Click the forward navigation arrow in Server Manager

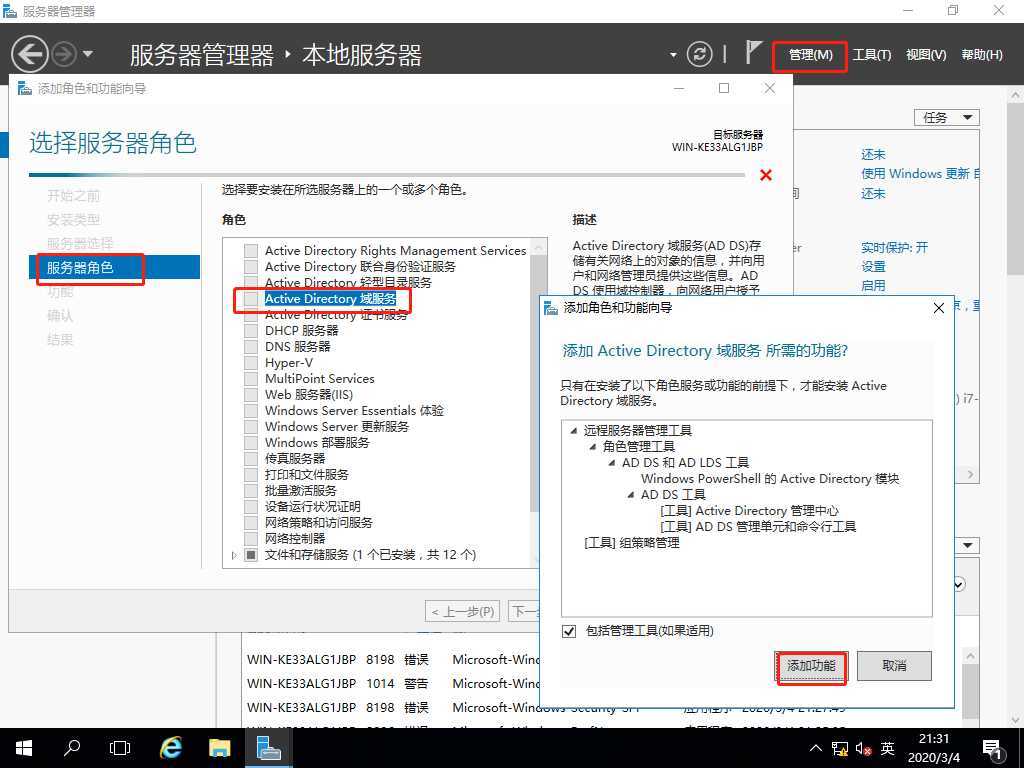(x=64, y=54)
